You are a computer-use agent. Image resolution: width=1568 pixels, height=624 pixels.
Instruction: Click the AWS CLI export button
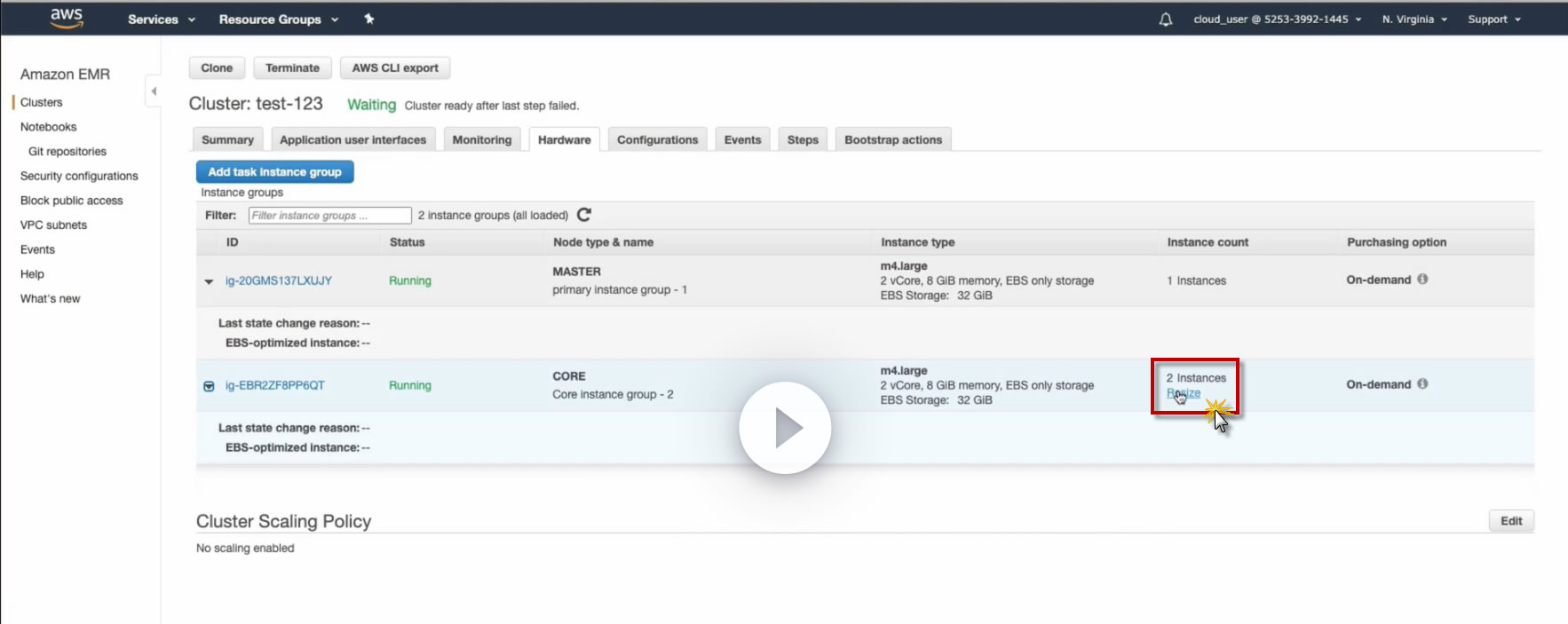395,67
